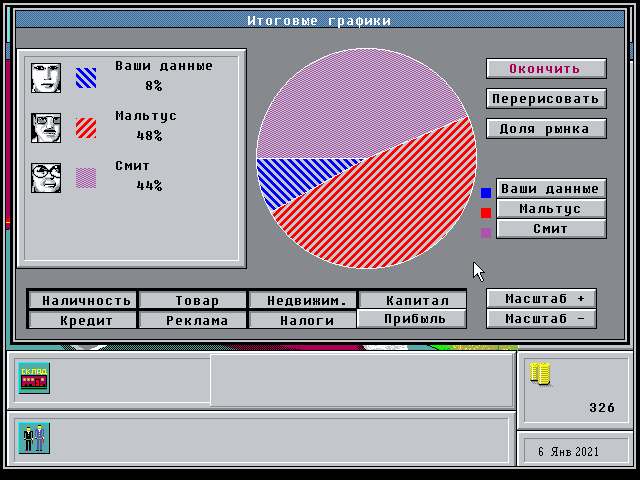Click the money amount 326
The height and width of the screenshot is (480, 640).
(602, 407)
